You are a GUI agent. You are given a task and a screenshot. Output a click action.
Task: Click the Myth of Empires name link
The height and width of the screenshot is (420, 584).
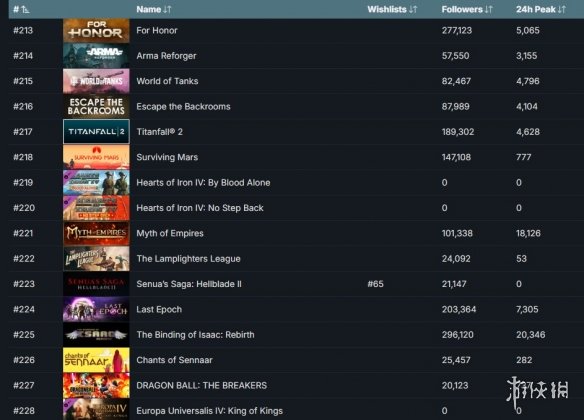(x=170, y=233)
